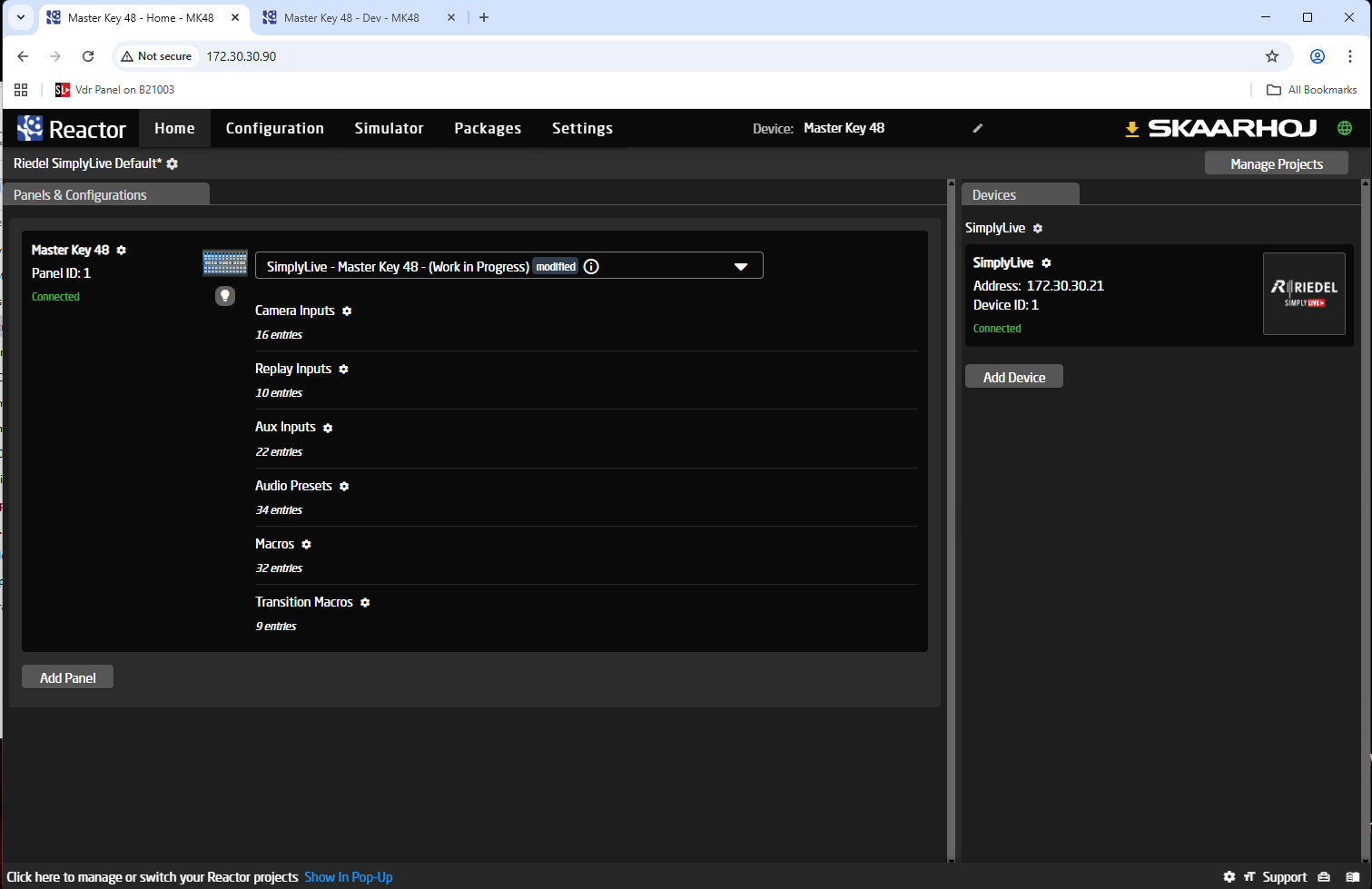The width and height of the screenshot is (1372, 889).
Task: Open Macros gear settings
Action: (x=306, y=544)
